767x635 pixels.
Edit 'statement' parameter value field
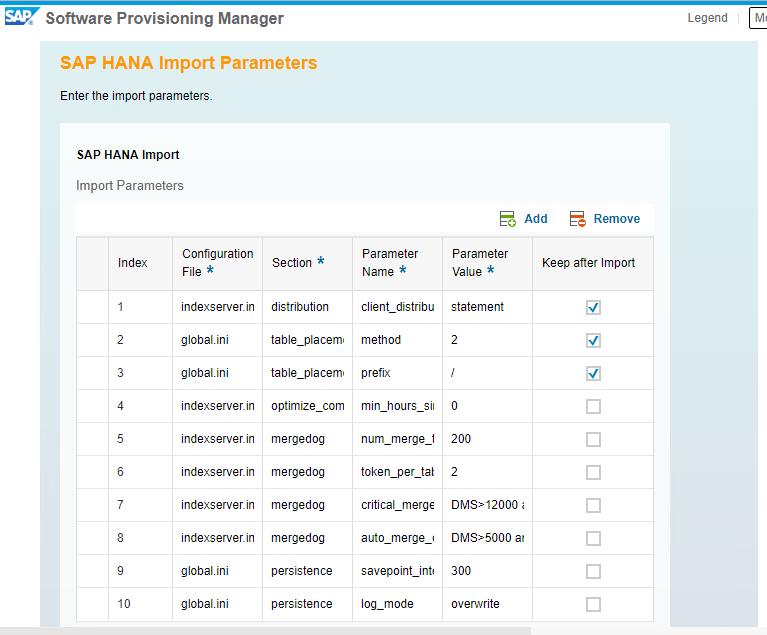[487, 307]
